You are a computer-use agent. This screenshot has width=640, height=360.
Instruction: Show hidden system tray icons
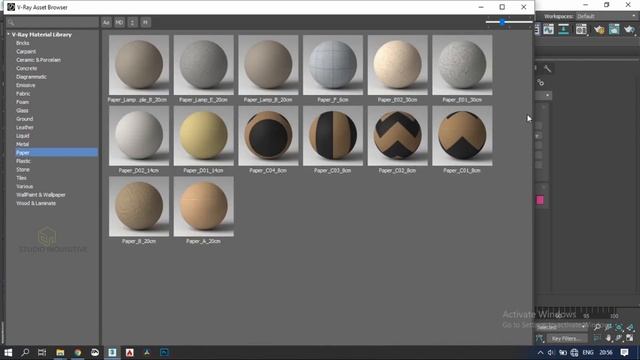coord(540,352)
